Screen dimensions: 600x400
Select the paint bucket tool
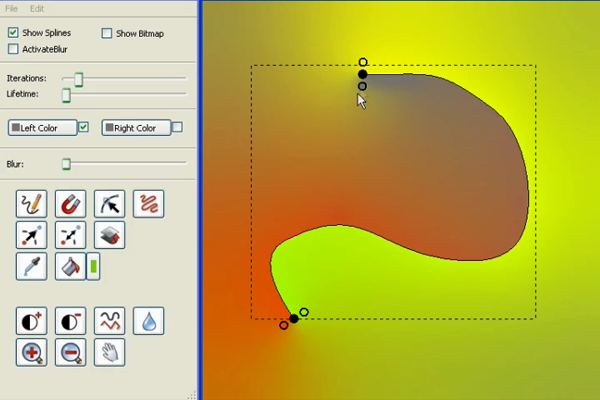pos(70,266)
